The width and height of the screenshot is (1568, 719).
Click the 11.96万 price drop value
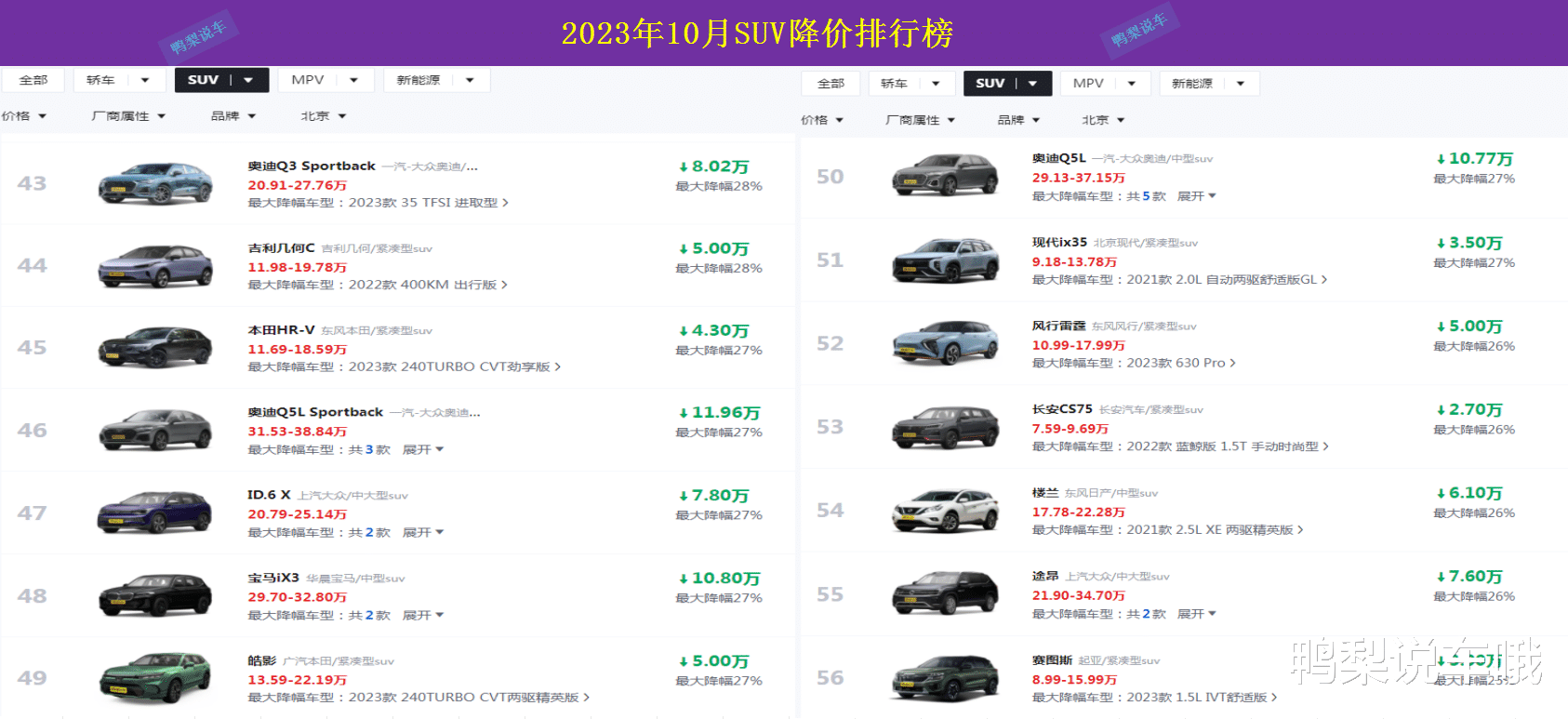pyautogui.click(x=720, y=413)
